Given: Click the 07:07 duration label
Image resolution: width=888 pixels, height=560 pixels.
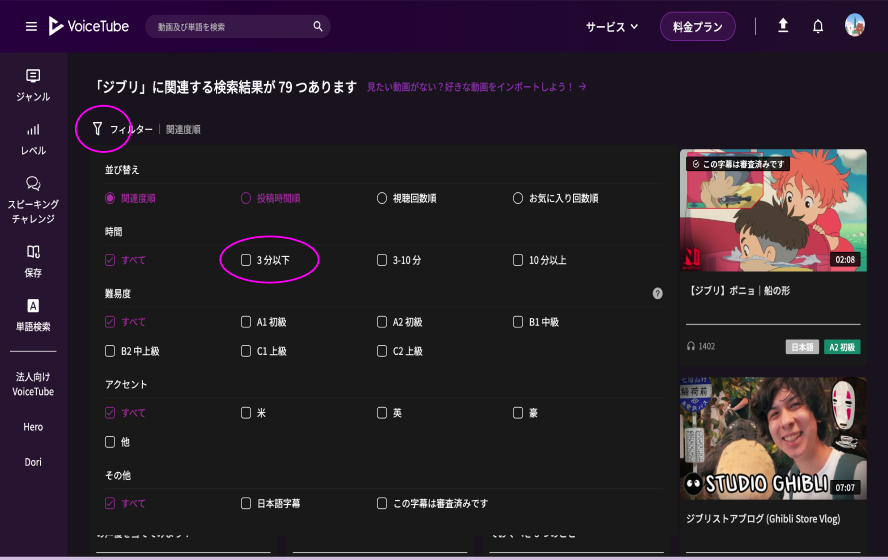Looking at the screenshot, I should (845, 488).
